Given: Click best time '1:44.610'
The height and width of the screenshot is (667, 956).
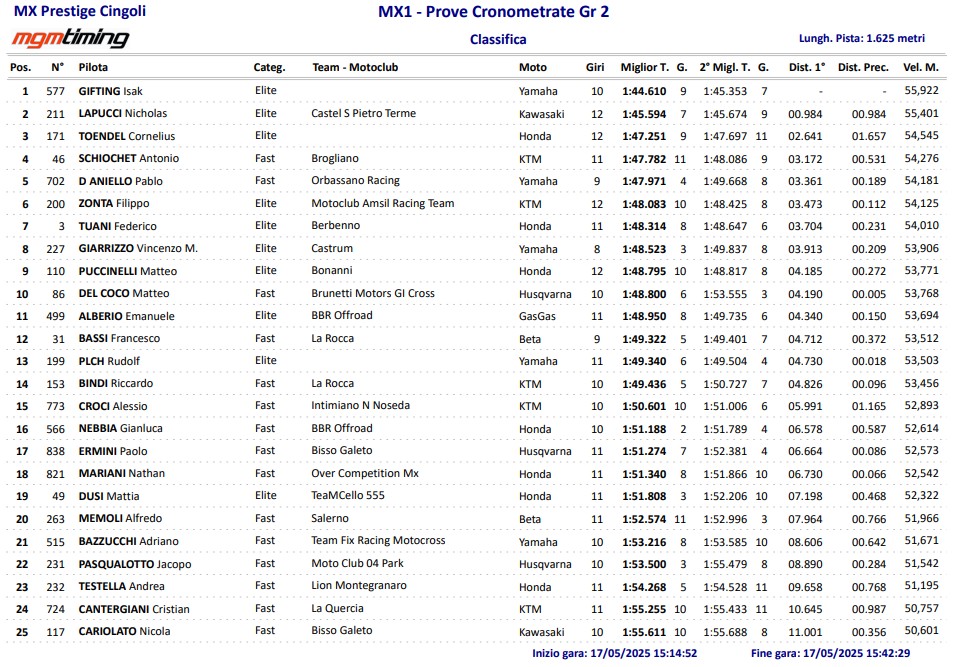Looking at the screenshot, I should point(644,91).
